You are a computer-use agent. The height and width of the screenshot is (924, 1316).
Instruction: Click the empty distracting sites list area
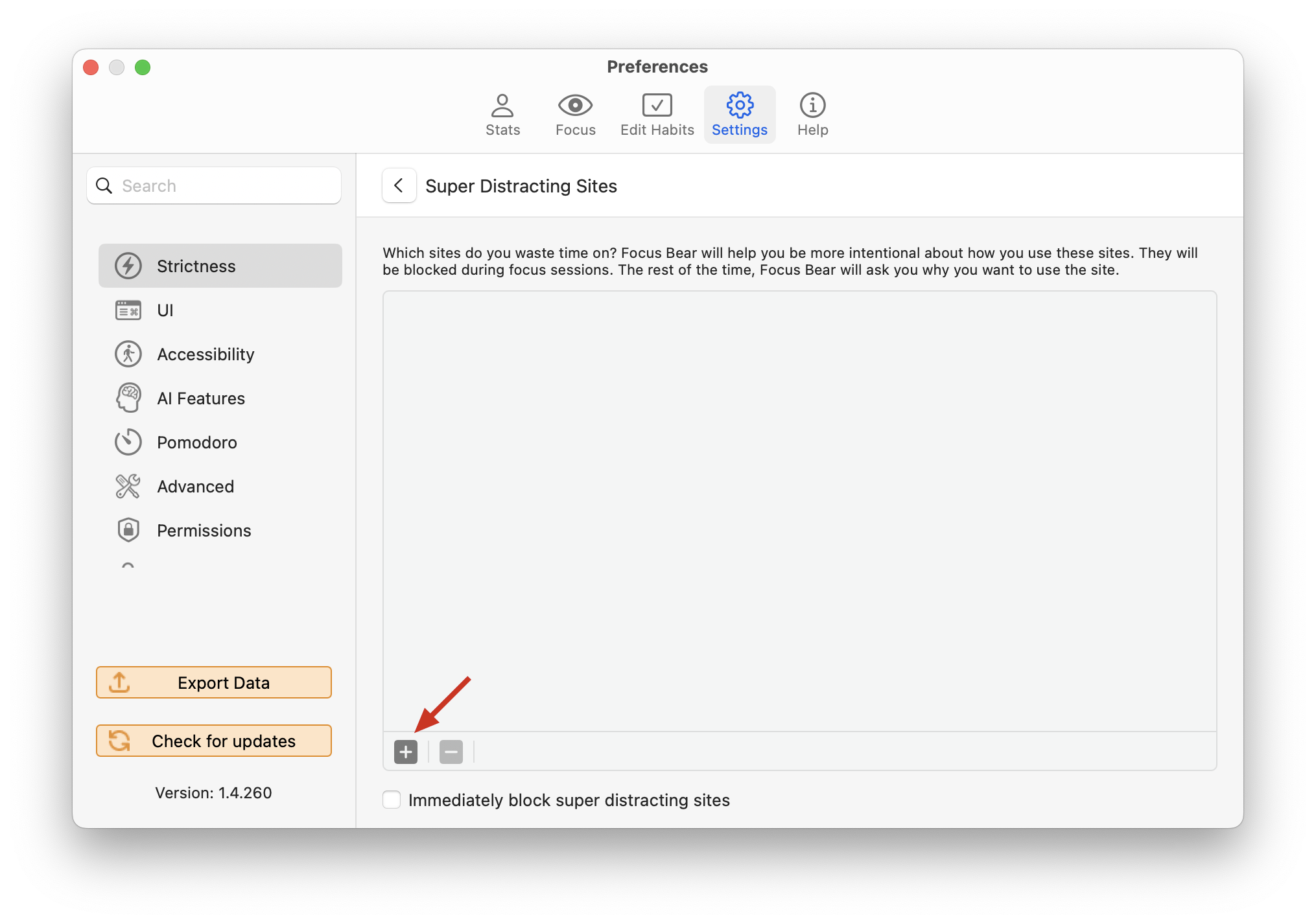799,511
